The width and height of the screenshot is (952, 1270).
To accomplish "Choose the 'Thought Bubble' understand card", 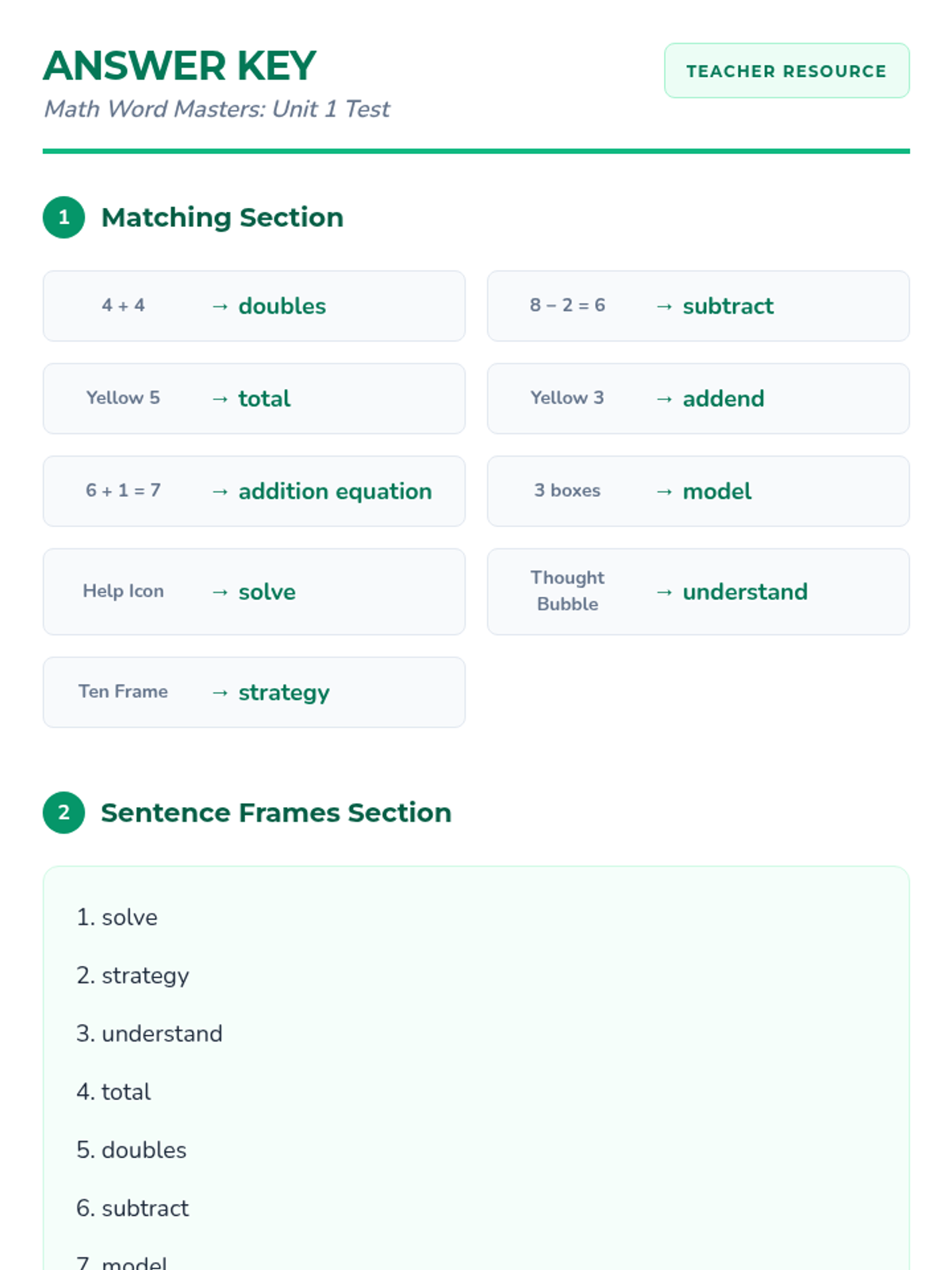I will coord(698,591).
